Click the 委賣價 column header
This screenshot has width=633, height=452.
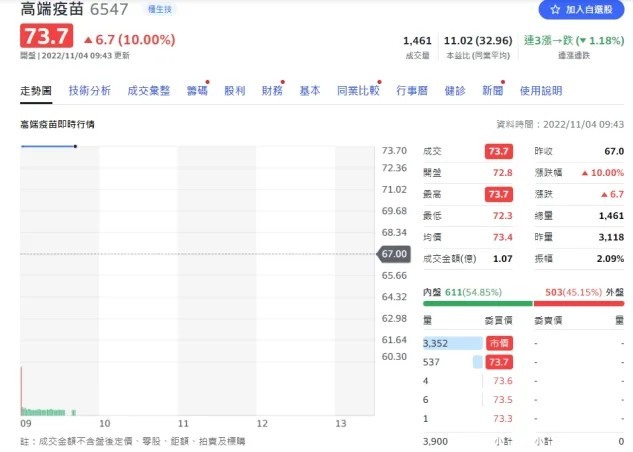tap(548, 320)
